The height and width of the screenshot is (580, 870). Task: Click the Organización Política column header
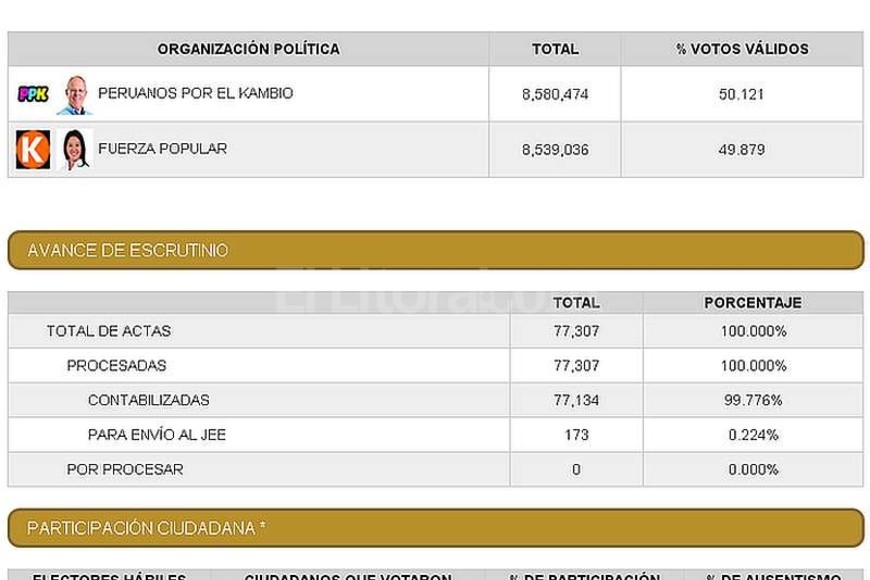(x=248, y=49)
